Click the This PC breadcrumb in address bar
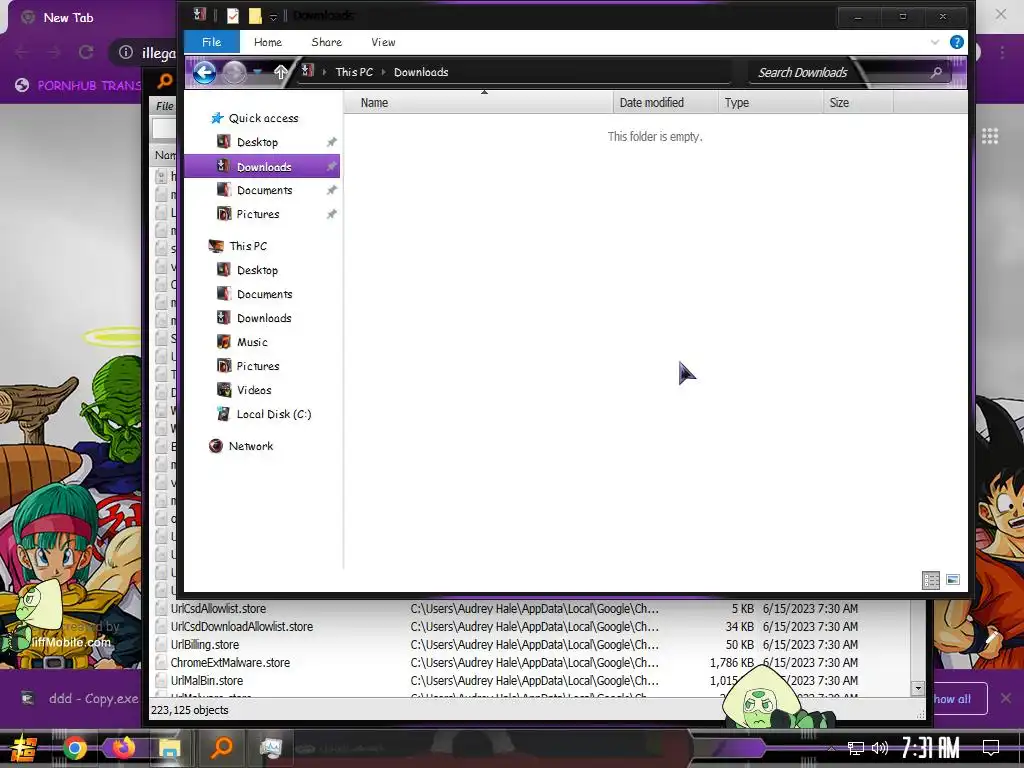Image resolution: width=1024 pixels, height=768 pixels. click(354, 72)
